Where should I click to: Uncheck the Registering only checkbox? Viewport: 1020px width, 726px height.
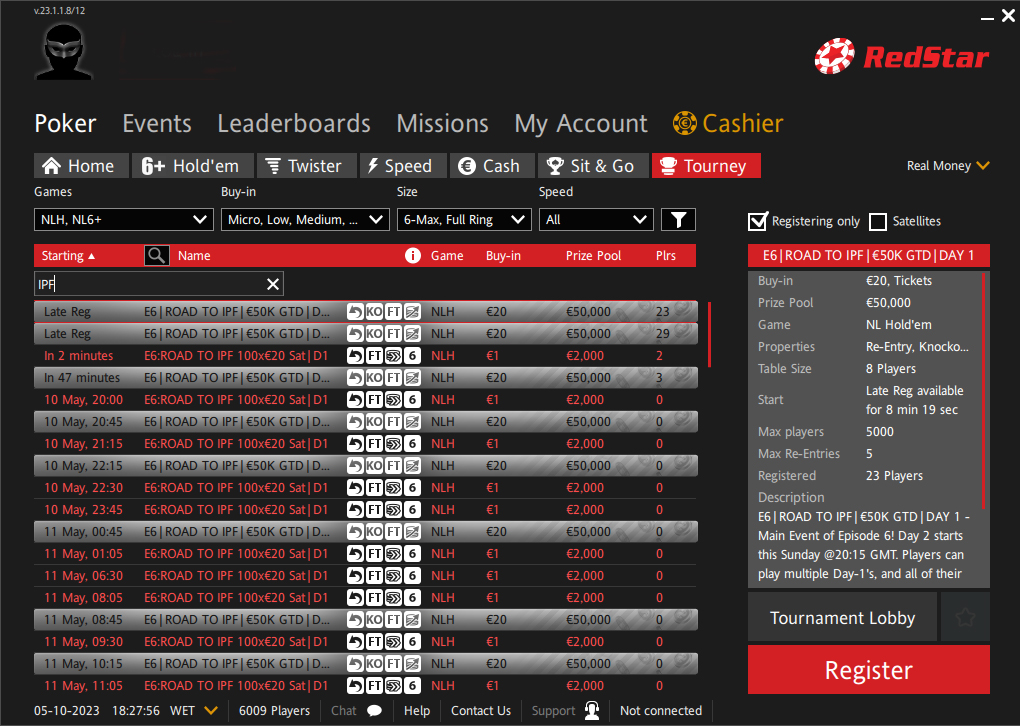point(757,222)
